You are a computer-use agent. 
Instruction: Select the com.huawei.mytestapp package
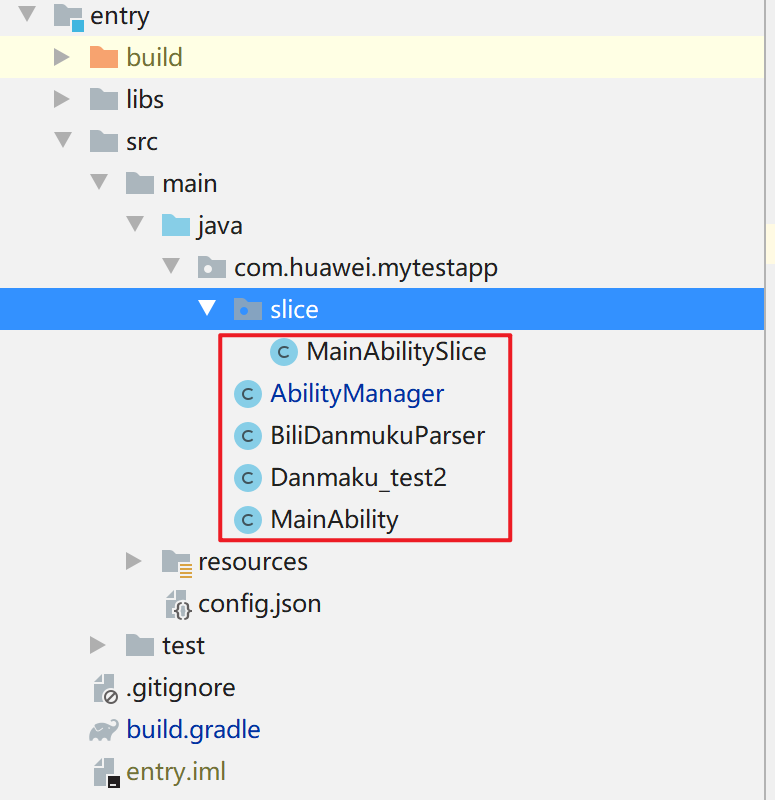365,268
